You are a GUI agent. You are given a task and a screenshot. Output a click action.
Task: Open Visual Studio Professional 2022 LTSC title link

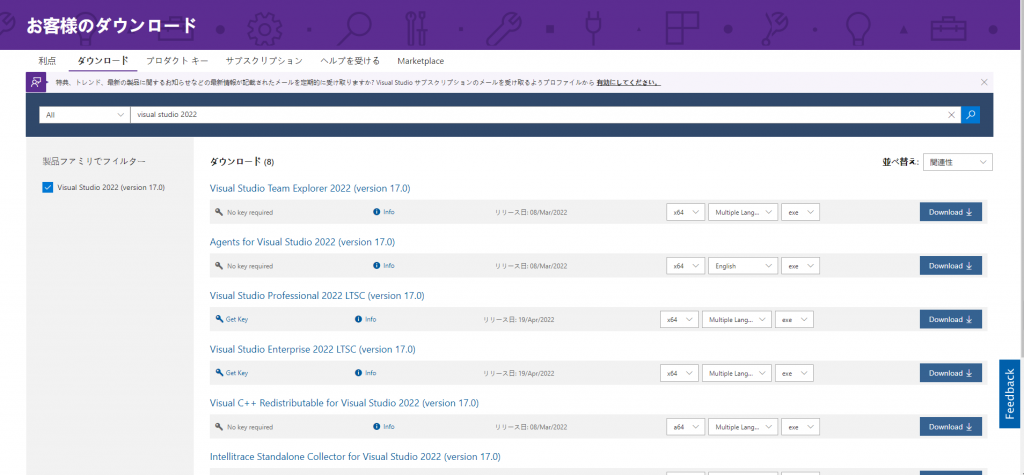point(317,296)
